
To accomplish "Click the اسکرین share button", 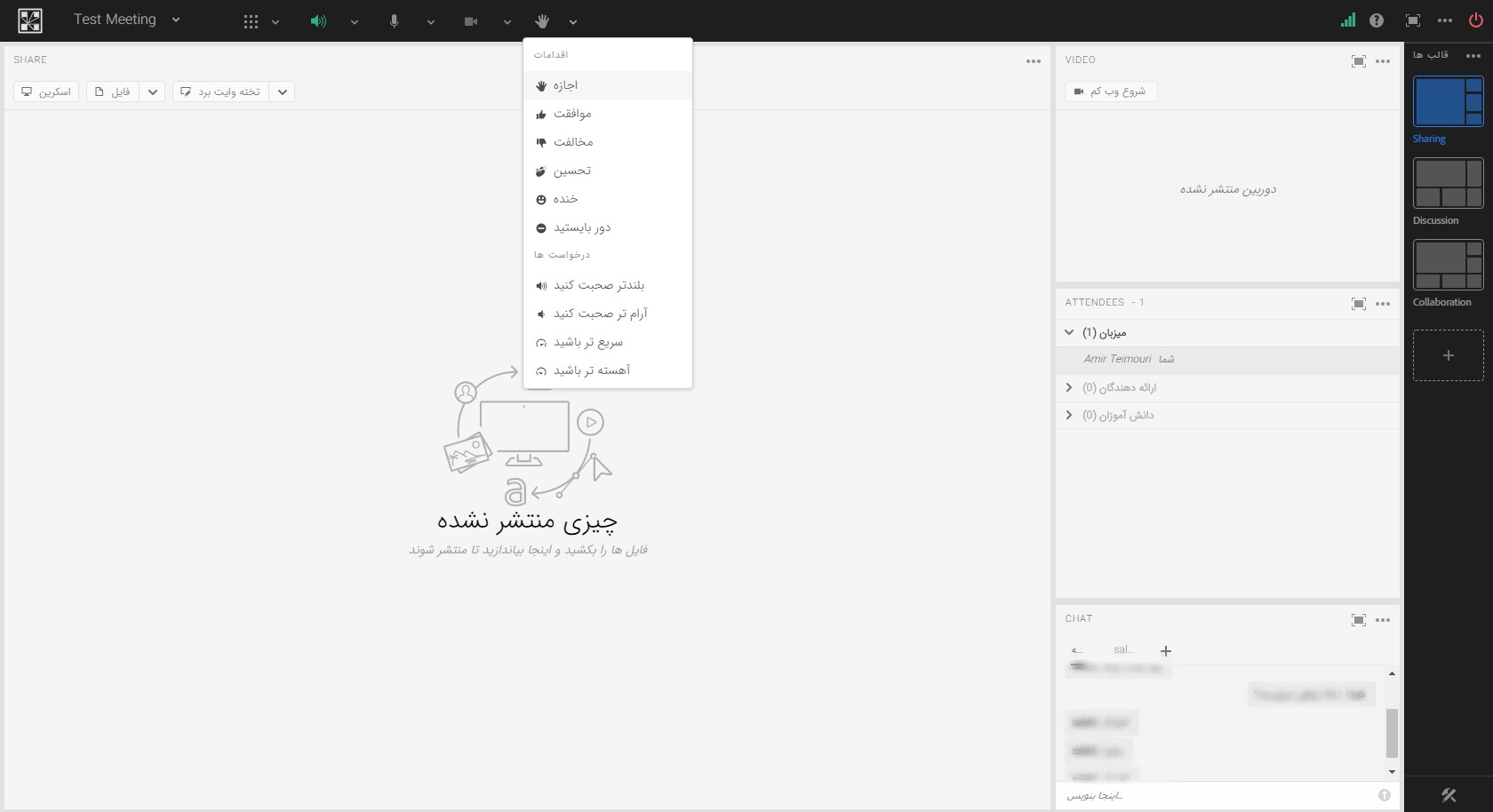I will click(46, 92).
